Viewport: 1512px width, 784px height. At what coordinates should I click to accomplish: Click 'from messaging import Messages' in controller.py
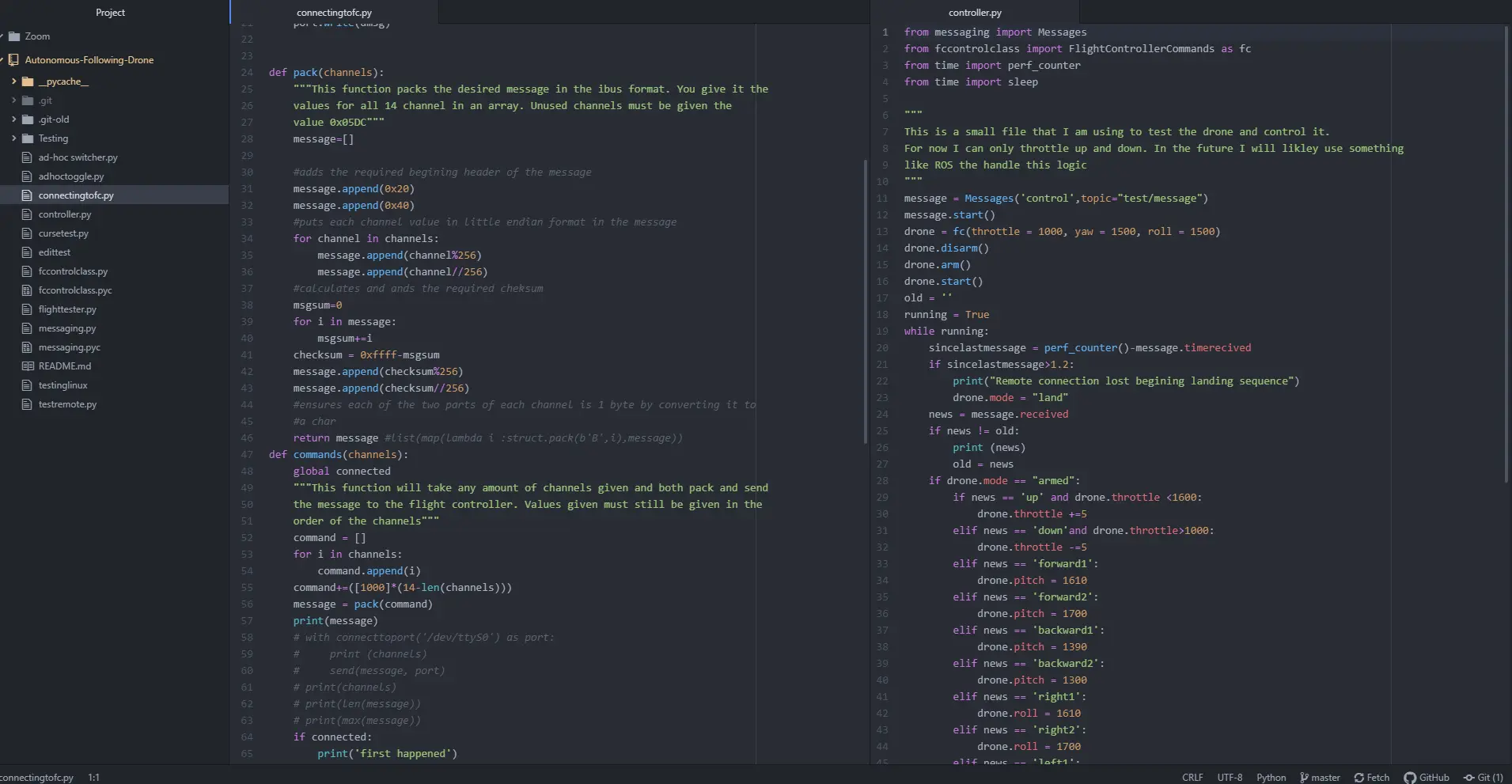995,32
